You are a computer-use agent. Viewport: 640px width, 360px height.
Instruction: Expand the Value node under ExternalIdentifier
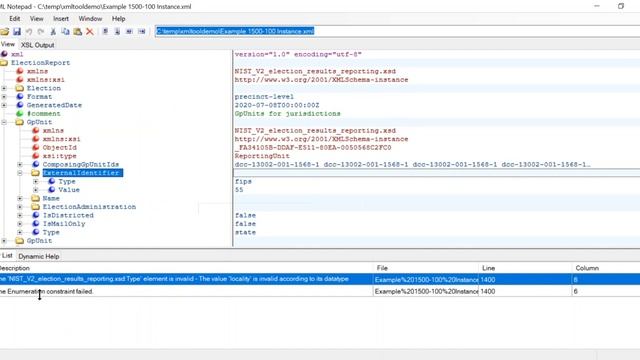click(x=36, y=190)
